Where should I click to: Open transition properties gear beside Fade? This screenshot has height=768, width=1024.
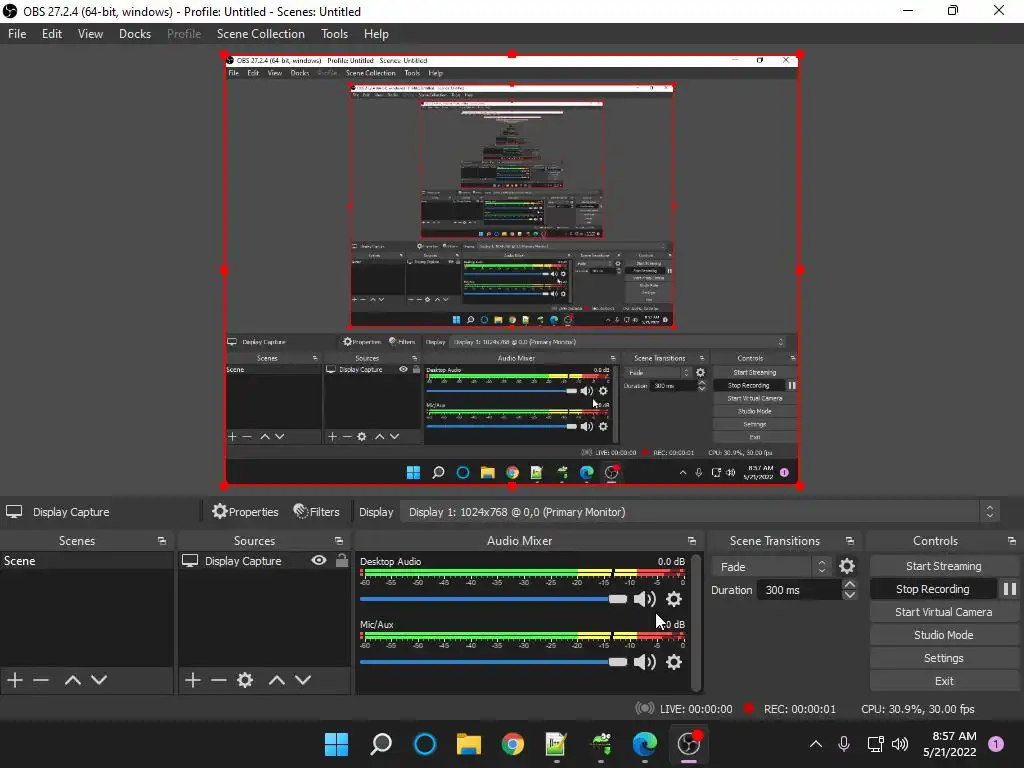tap(847, 566)
